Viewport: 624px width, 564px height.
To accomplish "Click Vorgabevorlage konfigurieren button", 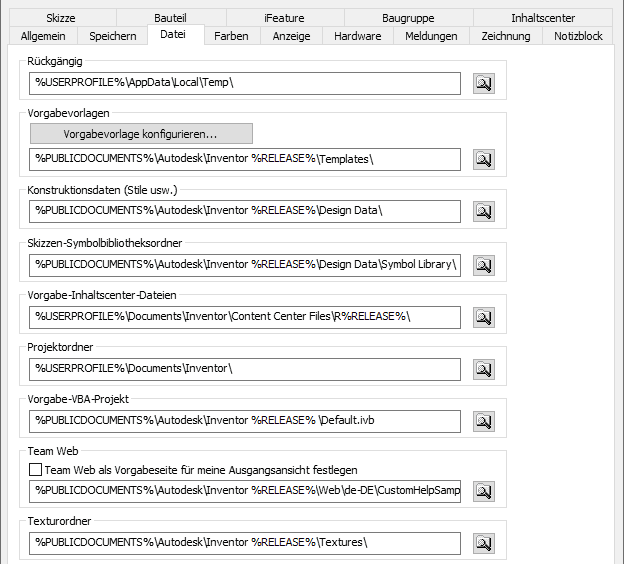I will point(140,133).
